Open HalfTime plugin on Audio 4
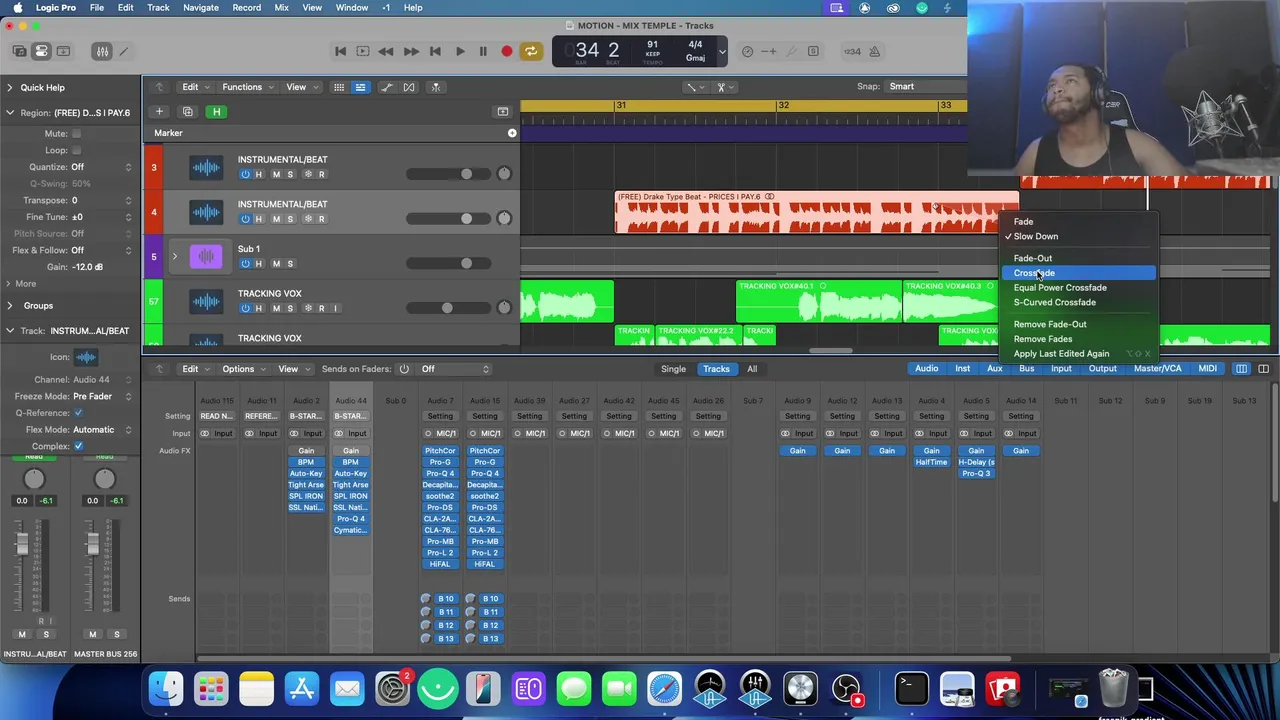This screenshot has width=1280, height=720. point(931,462)
